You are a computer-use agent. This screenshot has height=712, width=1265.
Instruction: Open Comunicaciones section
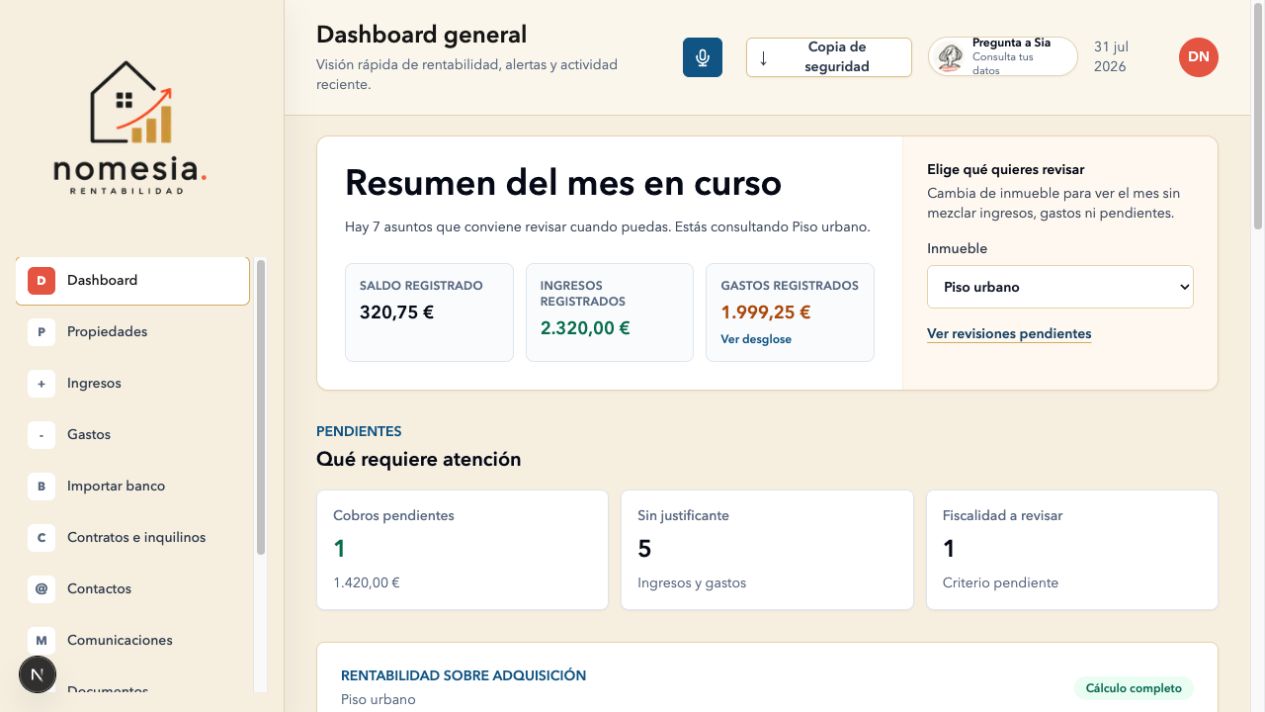132,641
